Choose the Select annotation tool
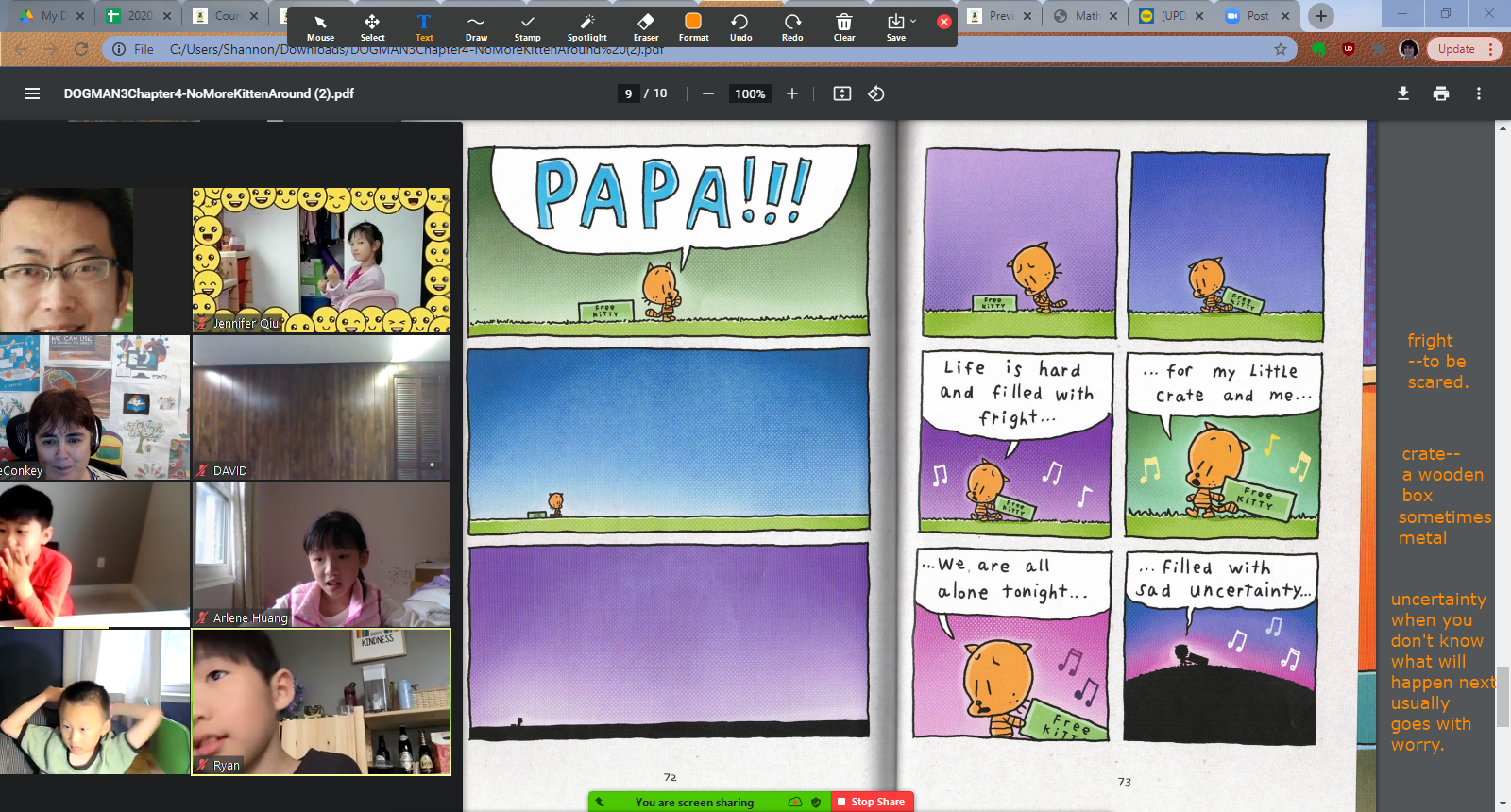 [372, 27]
